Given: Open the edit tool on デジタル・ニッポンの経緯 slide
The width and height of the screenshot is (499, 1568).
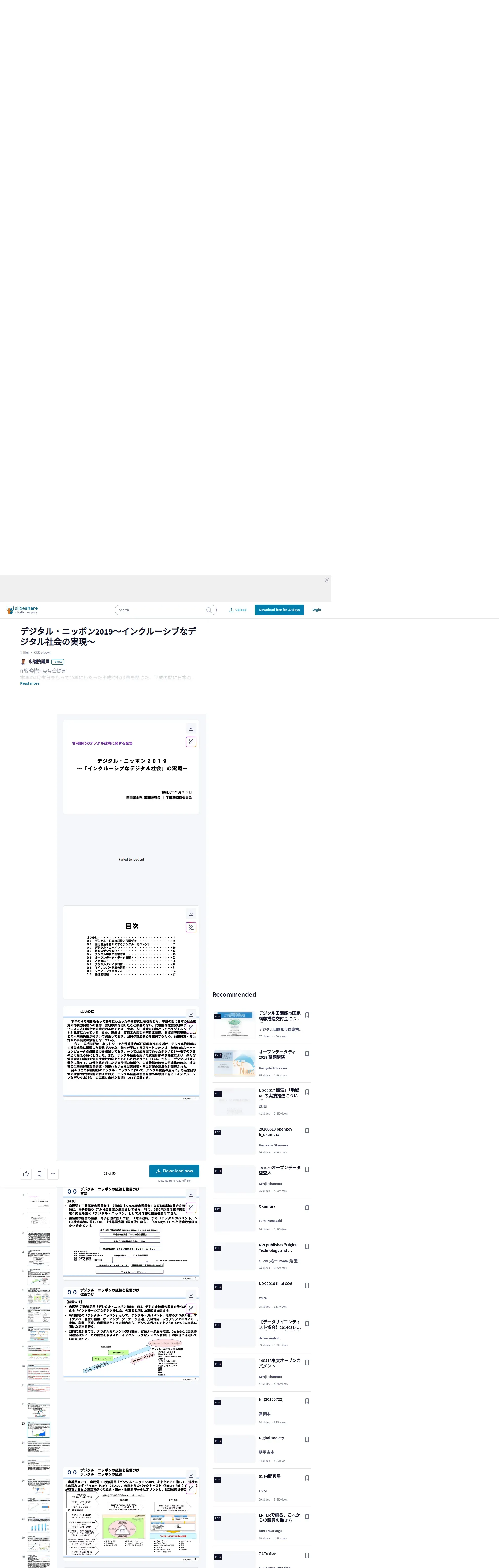Looking at the screenshot, I should click(x=191, y=1489).
